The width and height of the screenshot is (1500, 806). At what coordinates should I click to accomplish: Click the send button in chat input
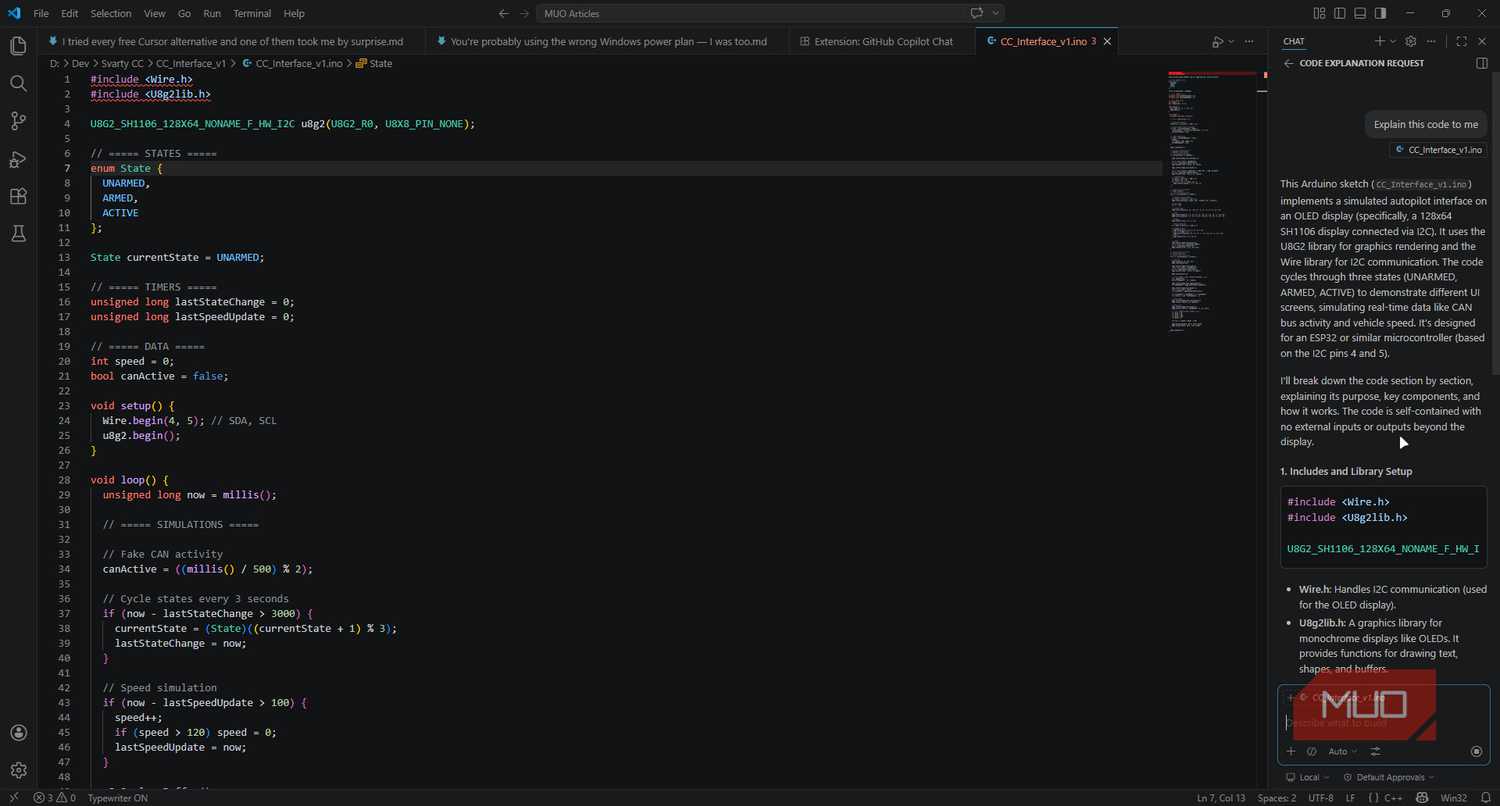click(1476, 751)
